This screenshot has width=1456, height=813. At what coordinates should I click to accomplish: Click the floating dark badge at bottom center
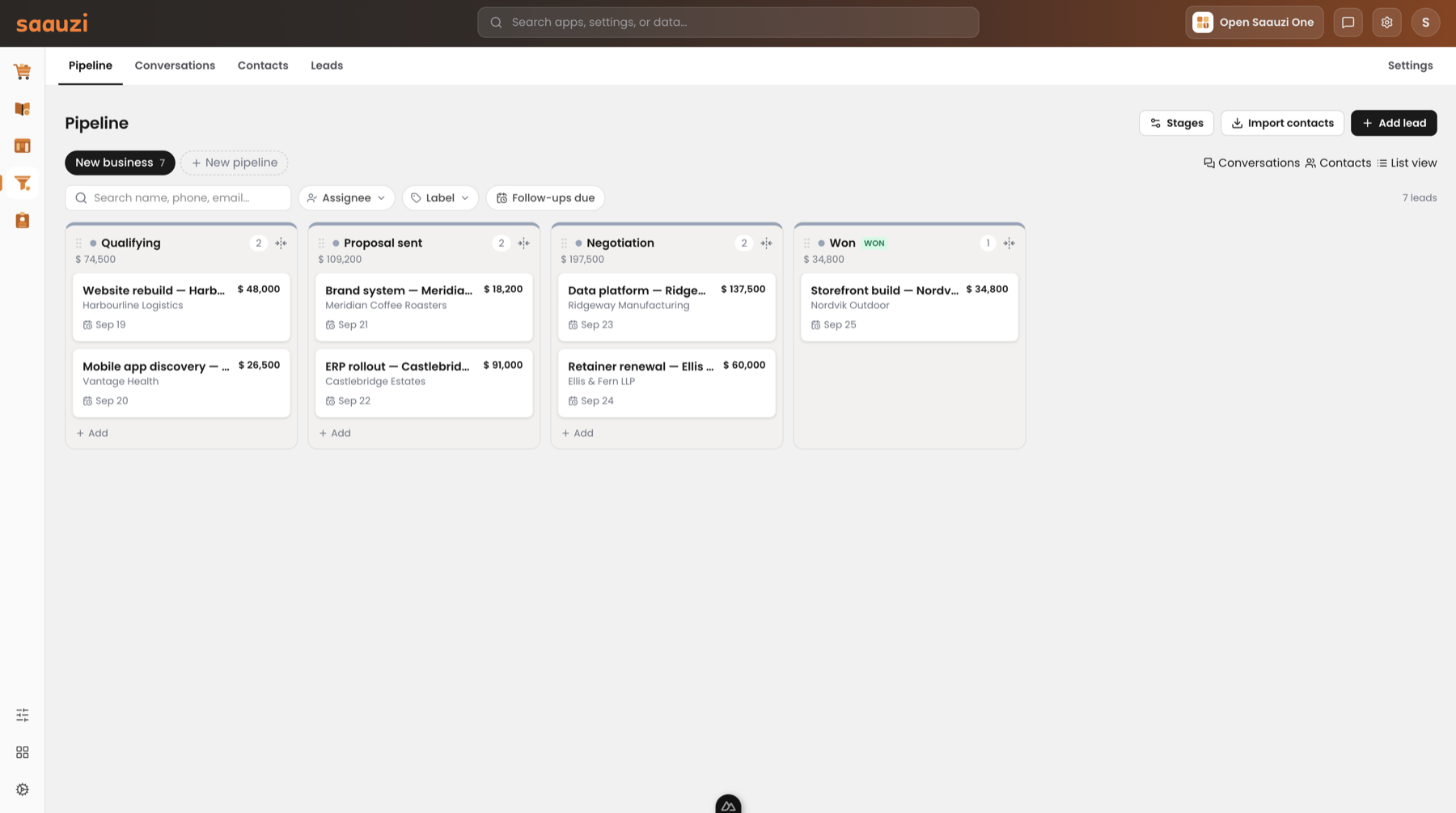coord(728,804)
